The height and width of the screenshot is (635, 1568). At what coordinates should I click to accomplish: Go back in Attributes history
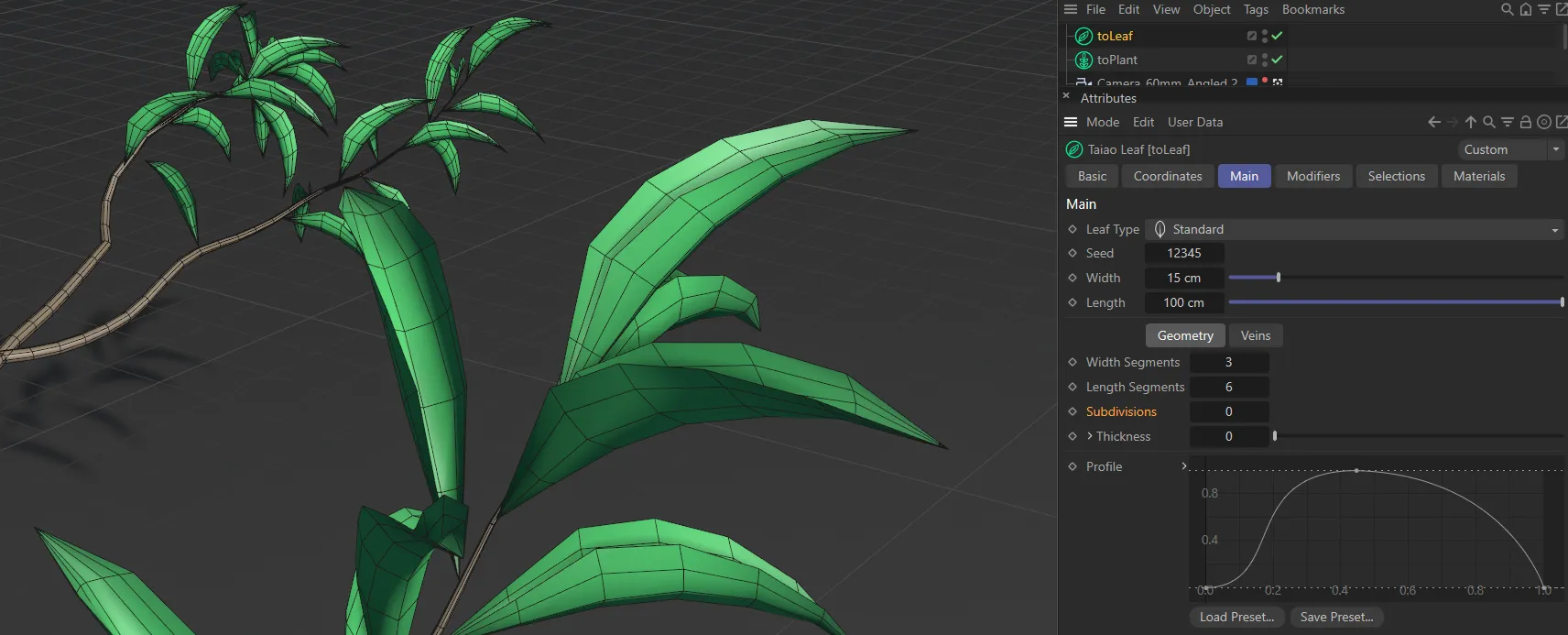(x=1434, y=122)
